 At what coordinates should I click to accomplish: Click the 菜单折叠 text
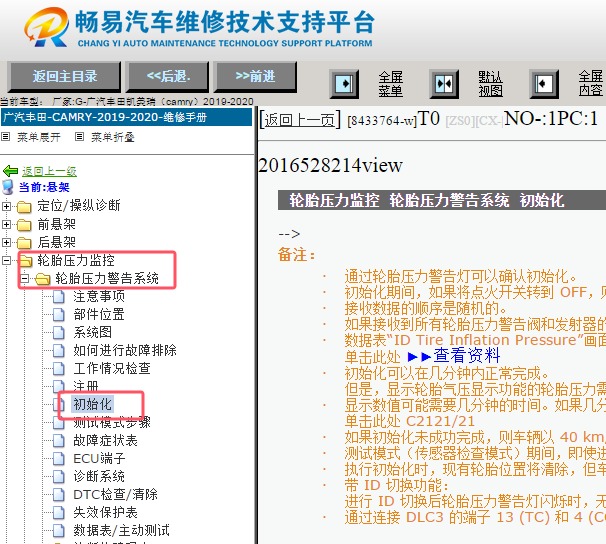pos(112,137)
